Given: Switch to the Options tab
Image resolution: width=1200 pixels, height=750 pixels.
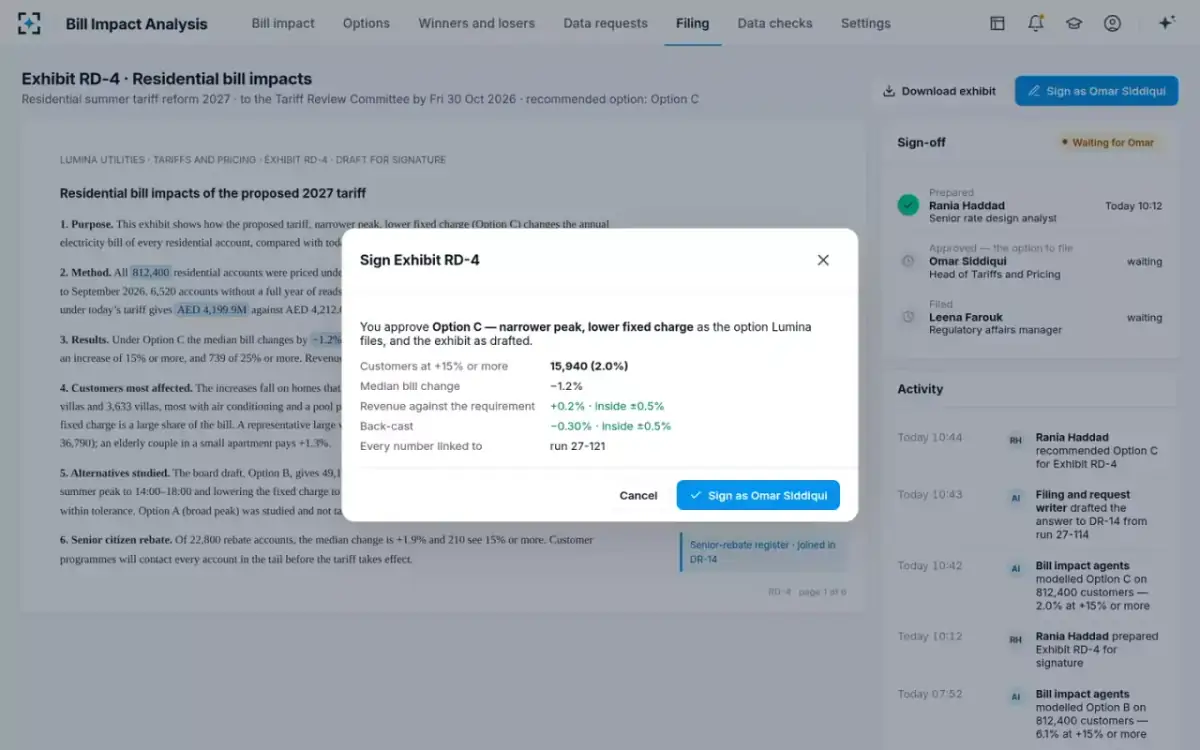Looking at the screenshot, I should pos(366,23).
